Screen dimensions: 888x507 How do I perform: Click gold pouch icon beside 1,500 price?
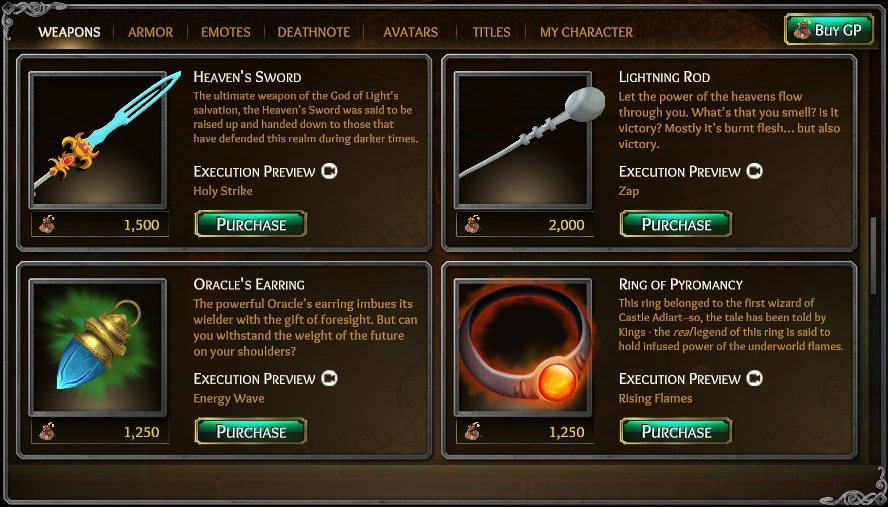[47, 225]
